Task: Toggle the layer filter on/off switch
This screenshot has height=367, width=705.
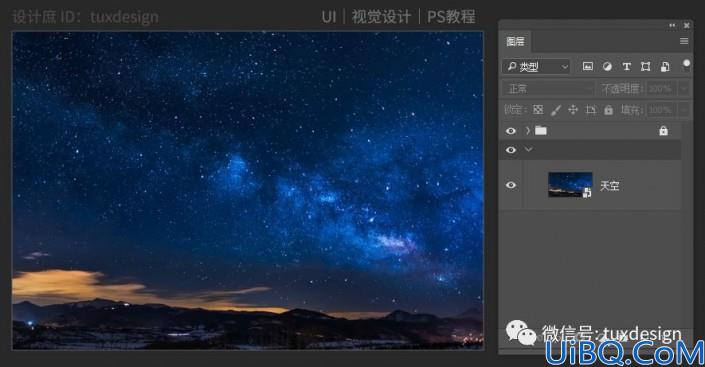Action: (686, 65)
